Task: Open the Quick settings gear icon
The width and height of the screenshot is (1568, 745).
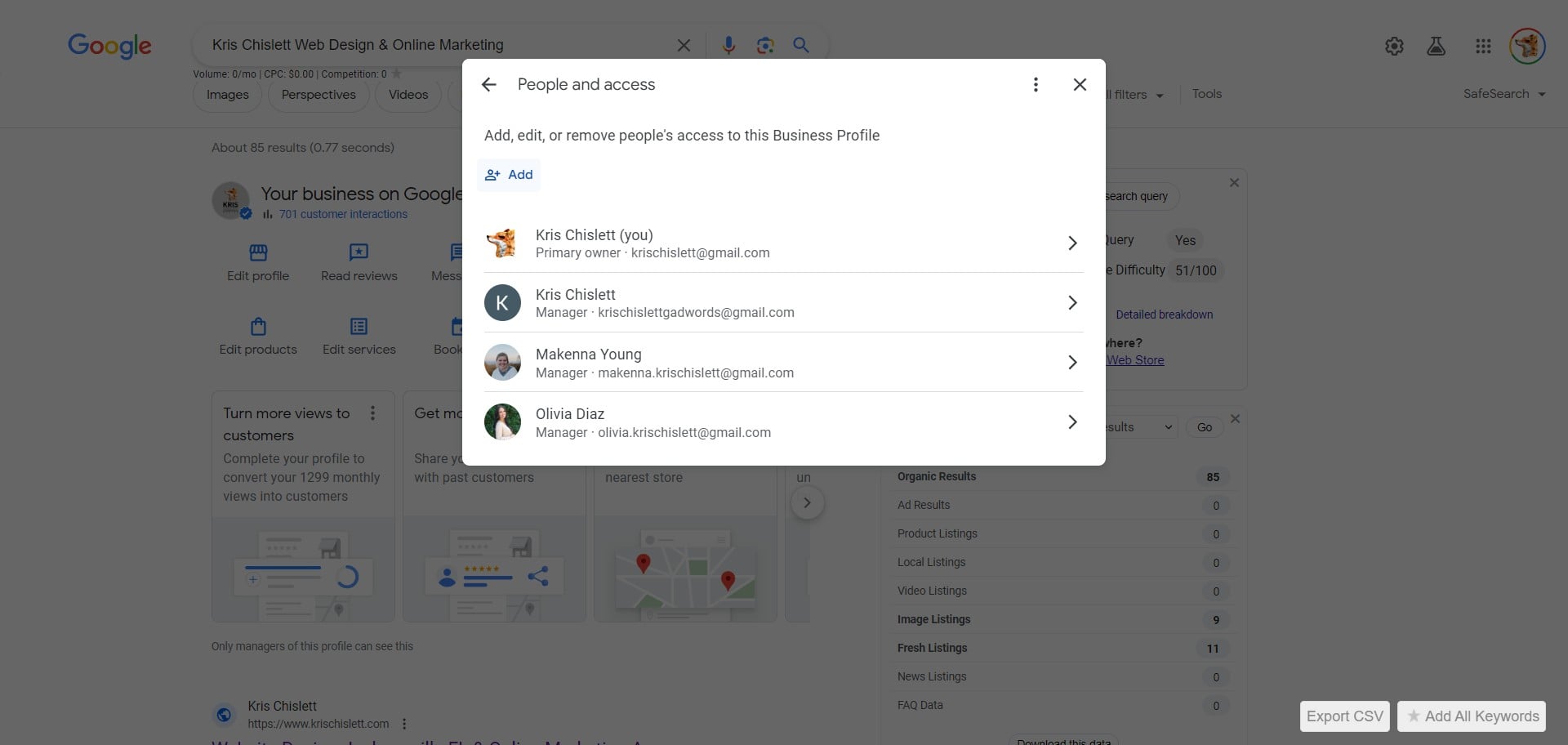Action: [1394, 47]
